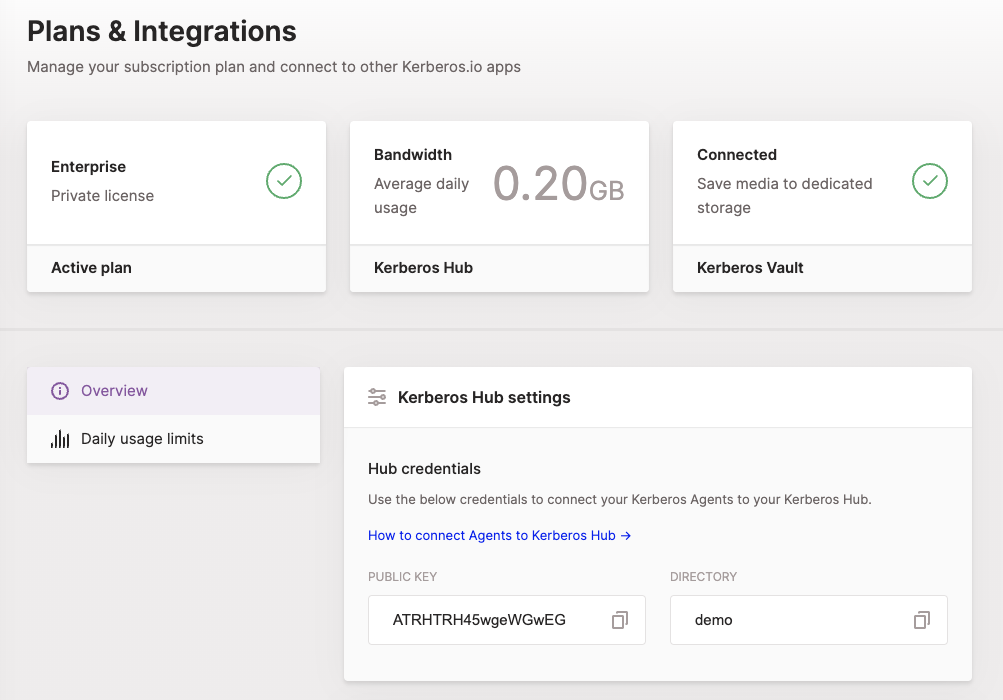Click the Kerberos Hub settings title

tap(484, 397)
